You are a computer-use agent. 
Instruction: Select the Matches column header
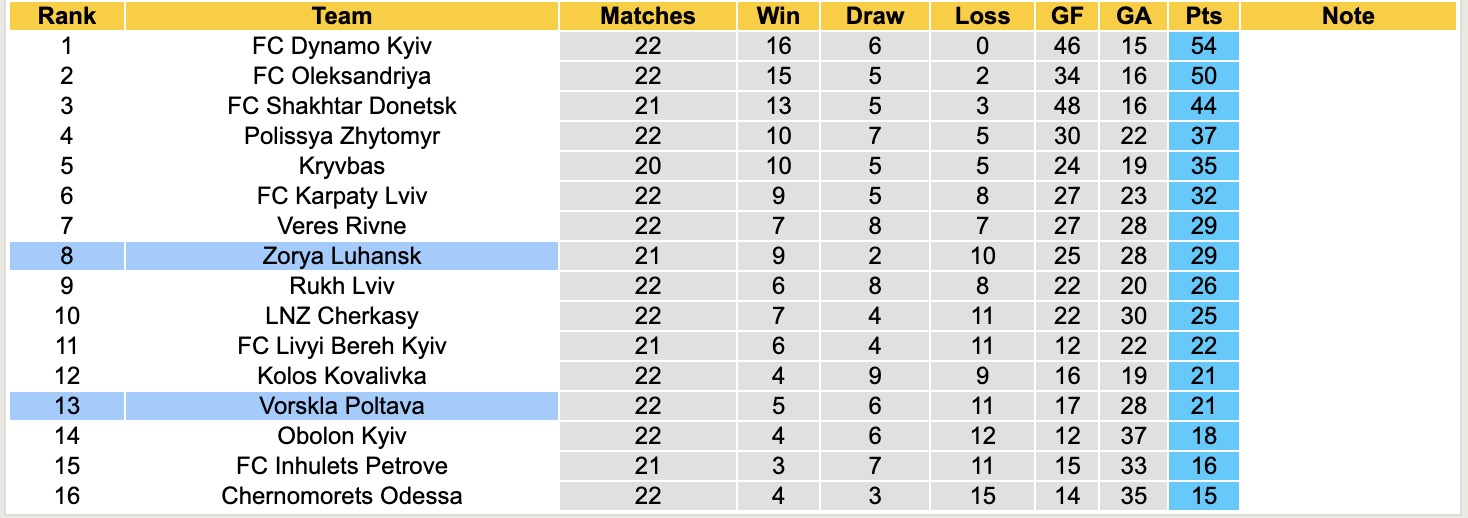647,16
